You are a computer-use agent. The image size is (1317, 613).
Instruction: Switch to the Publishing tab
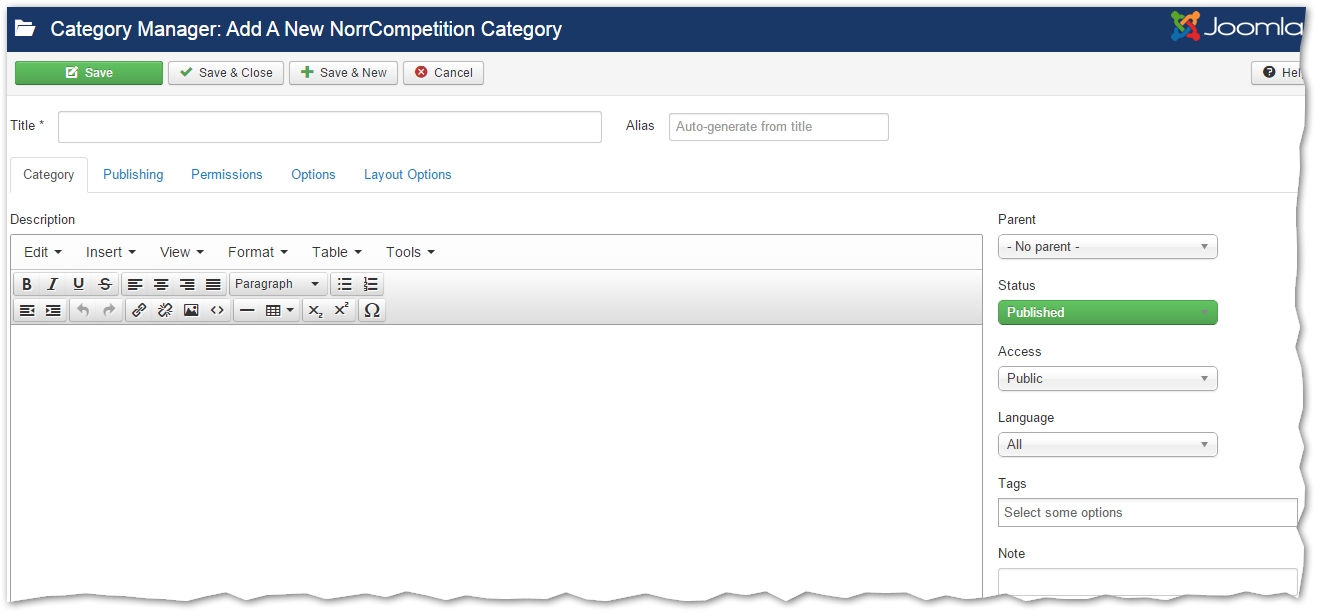pos(133,174)
